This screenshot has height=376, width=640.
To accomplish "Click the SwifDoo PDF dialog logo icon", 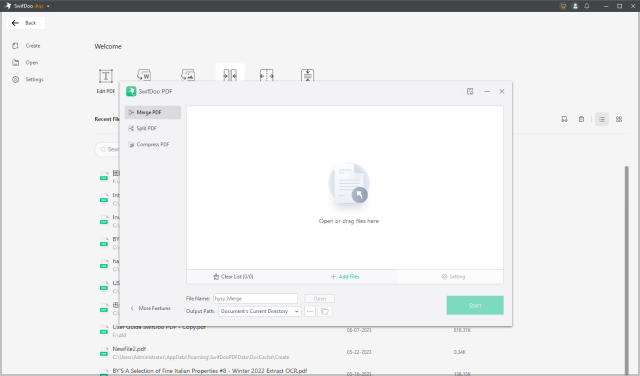I will coord(131,91).
